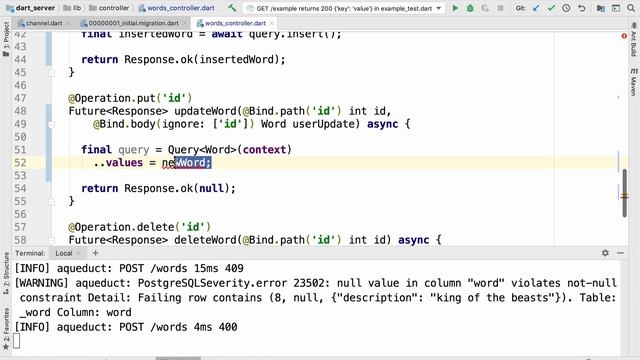Open the Structure tool window
The height and width of the screenshot is (360, 640).
point(6,273)
